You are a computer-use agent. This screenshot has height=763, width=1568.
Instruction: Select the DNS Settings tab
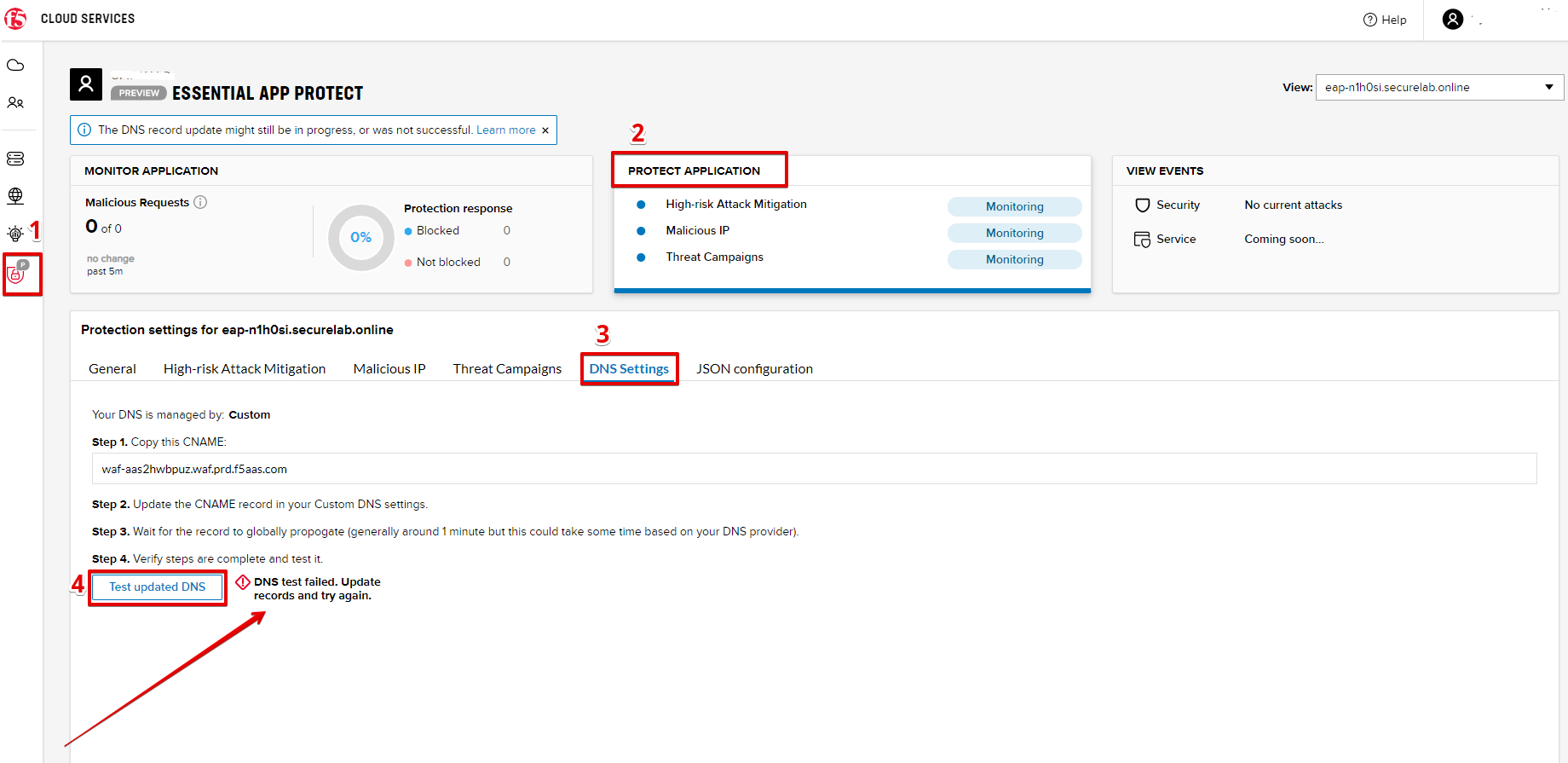(x=629, y=368)
